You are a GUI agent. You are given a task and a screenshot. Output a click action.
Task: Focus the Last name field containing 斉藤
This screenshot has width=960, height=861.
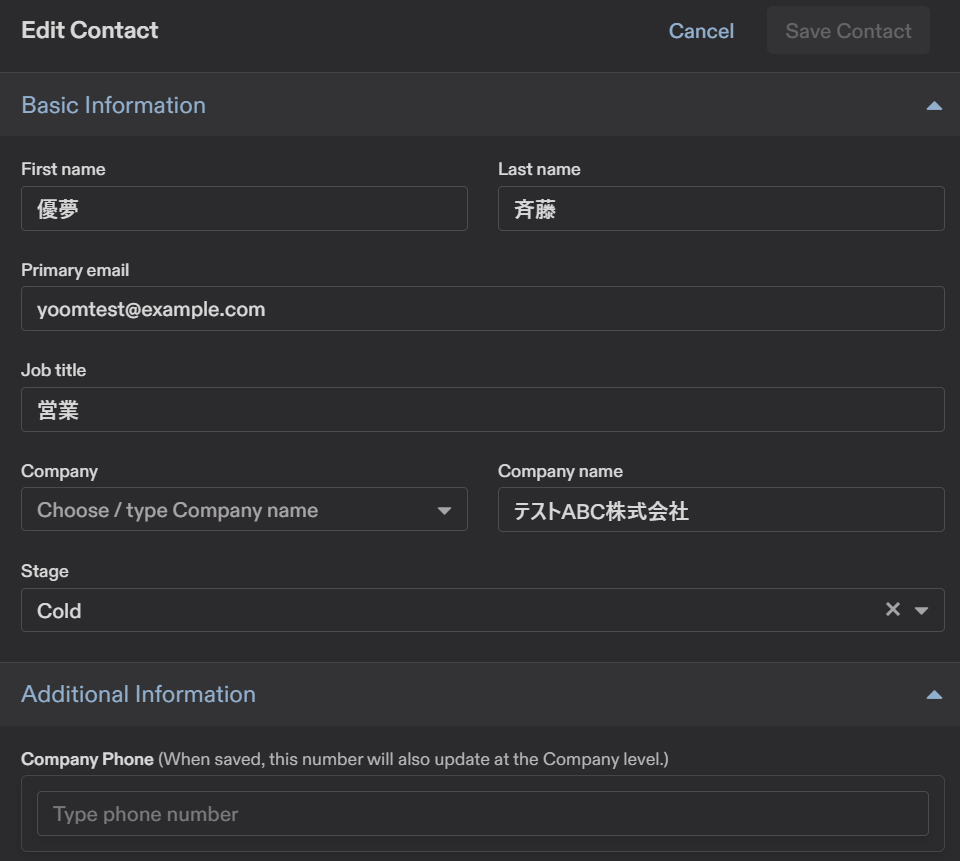point(720,209)
